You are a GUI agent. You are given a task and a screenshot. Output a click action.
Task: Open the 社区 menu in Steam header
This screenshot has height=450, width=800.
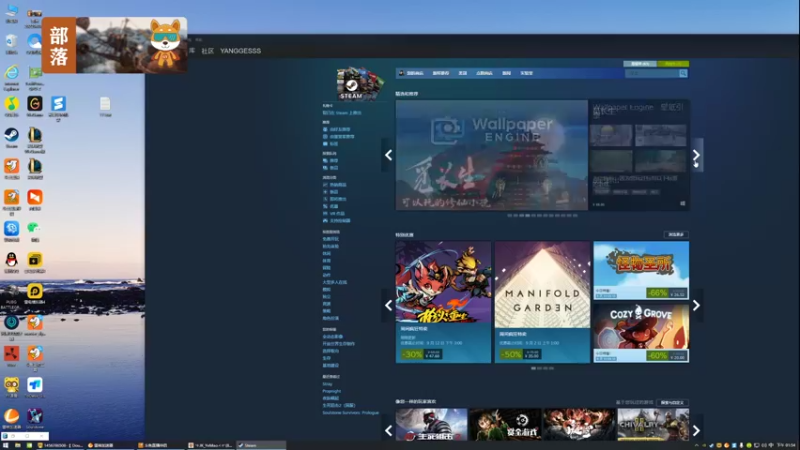207,51
